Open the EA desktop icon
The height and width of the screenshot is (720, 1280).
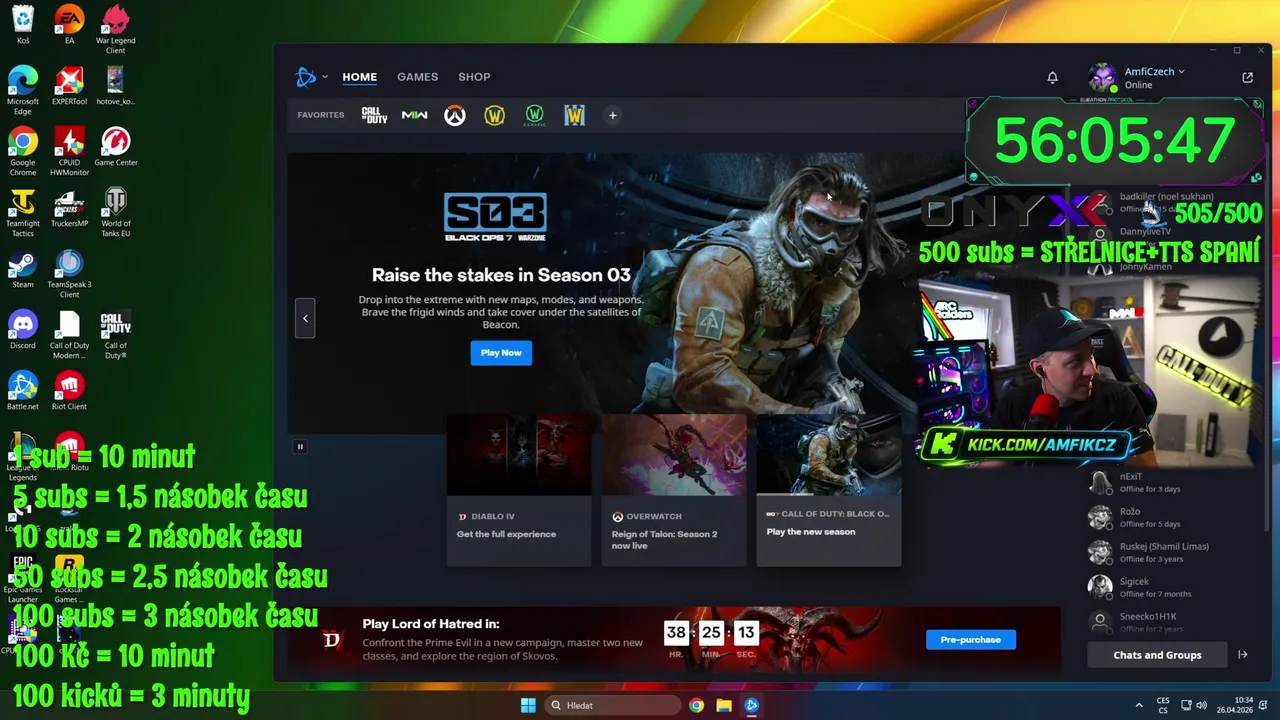(x=69, y=26)
